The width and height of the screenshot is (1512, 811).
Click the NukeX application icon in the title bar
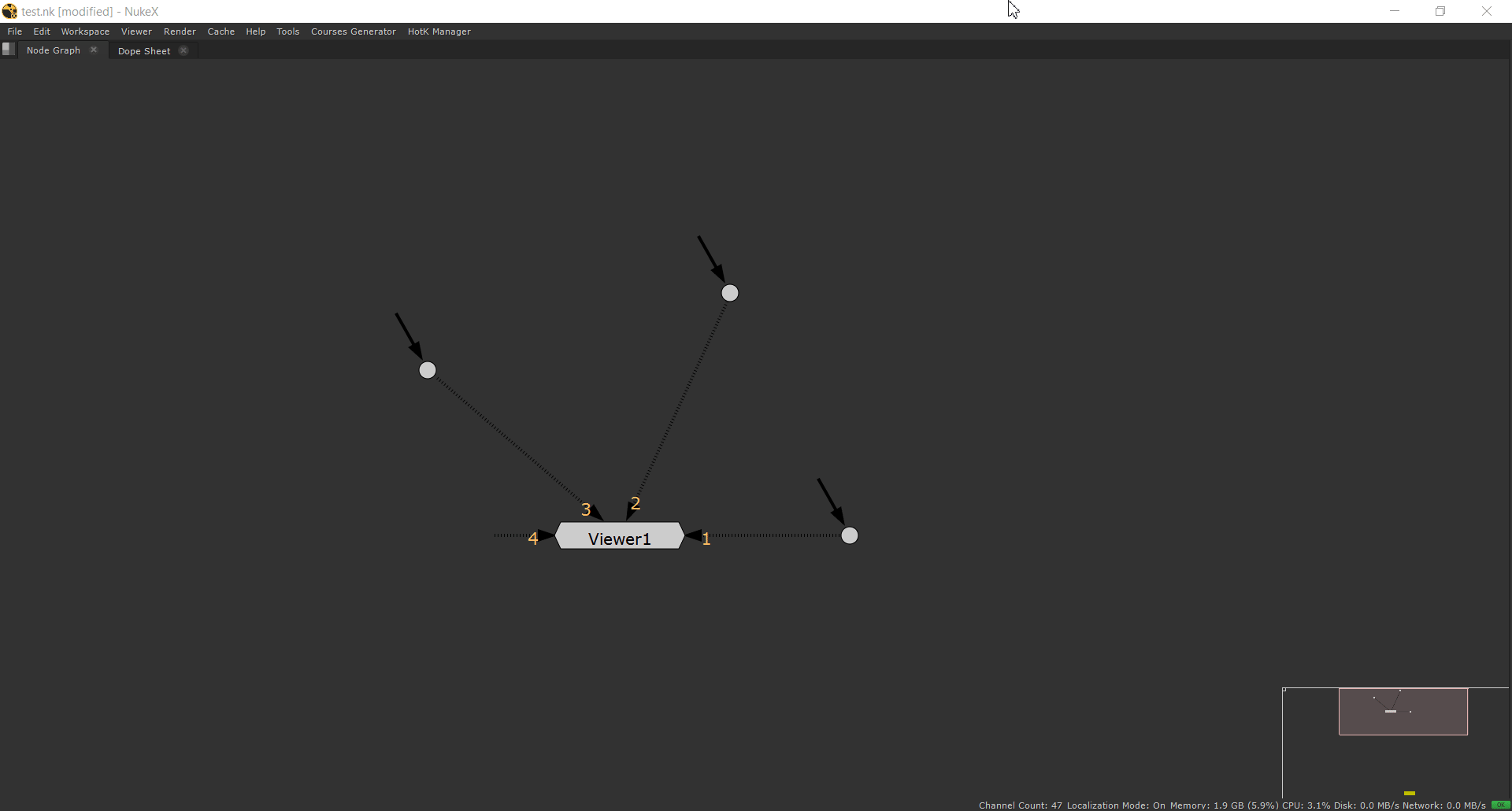(9, 10)
